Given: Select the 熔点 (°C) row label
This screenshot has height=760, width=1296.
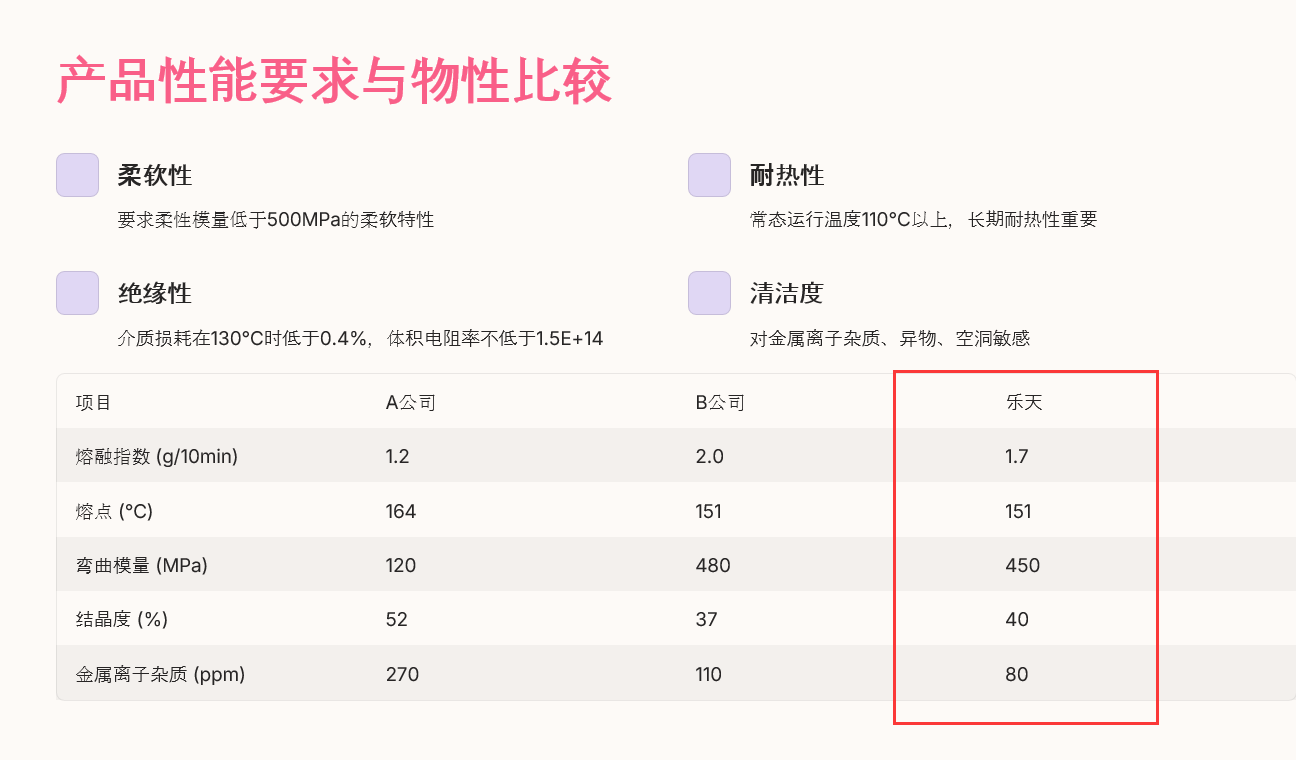Looking at the screenshot, I should click(x=114, y=512).
